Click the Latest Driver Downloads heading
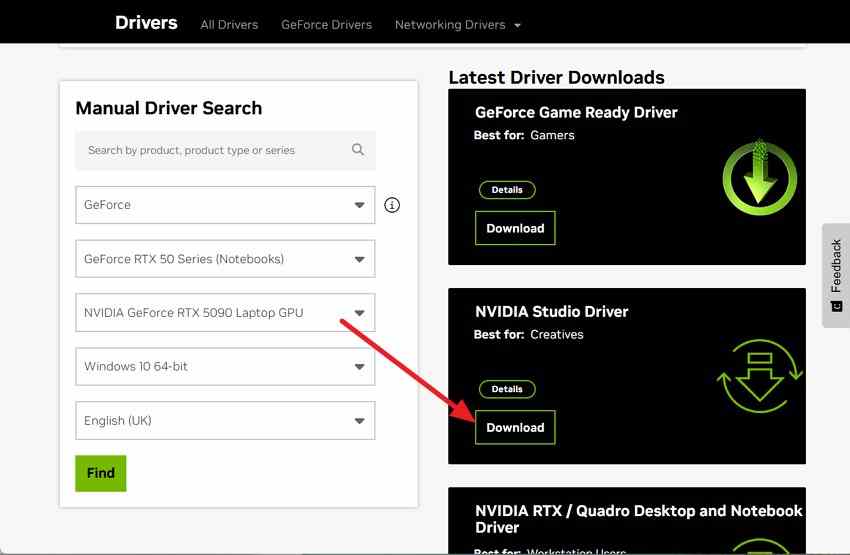 (556, 78)
